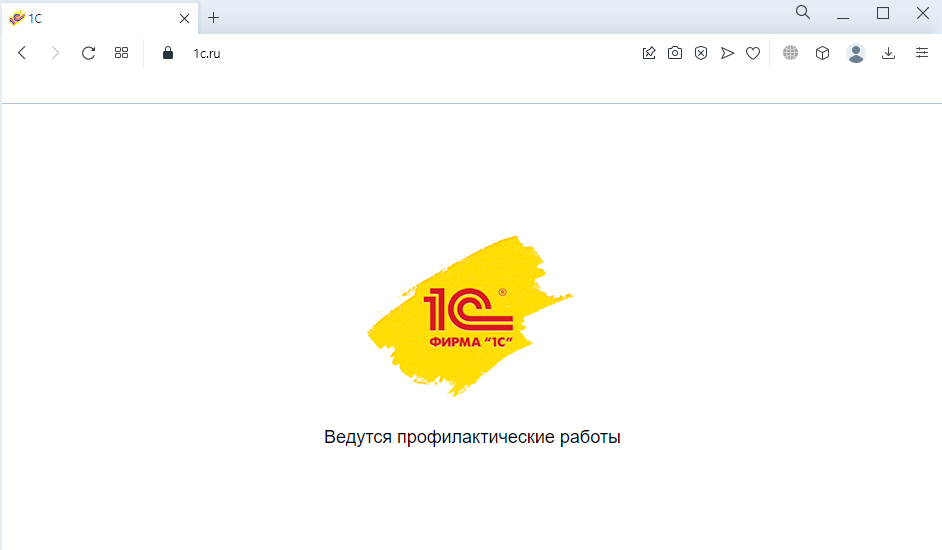Bookmark this page with the heart icon
This screenshot has height=550, width=942.
753,53
